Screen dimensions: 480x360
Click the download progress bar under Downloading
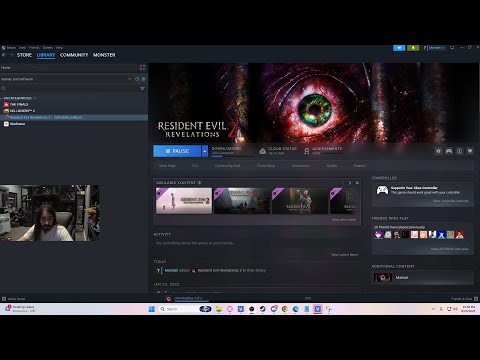pyautogui.click(x=232, y=156)
